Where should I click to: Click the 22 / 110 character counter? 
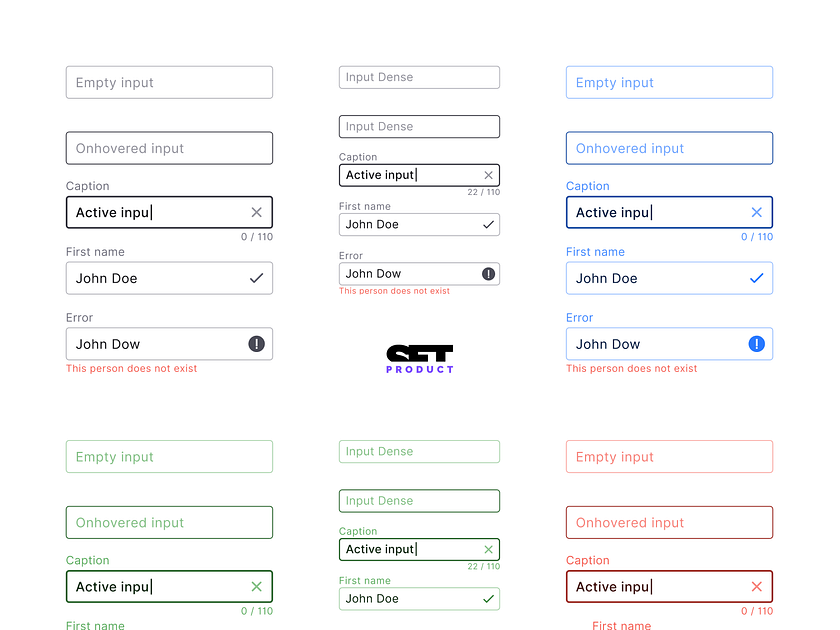[484, 192]
